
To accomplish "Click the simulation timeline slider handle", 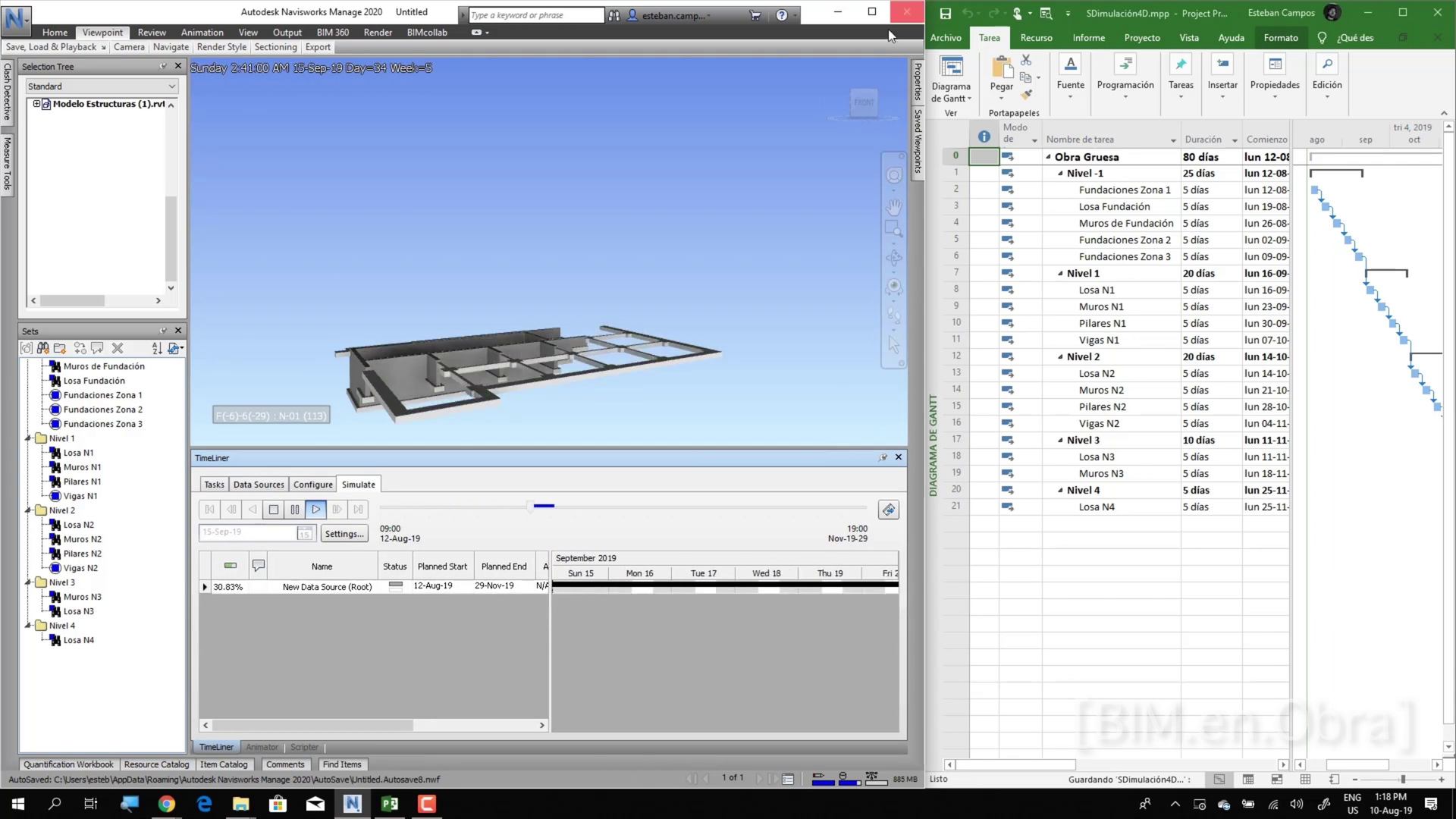I will (530, 507).
